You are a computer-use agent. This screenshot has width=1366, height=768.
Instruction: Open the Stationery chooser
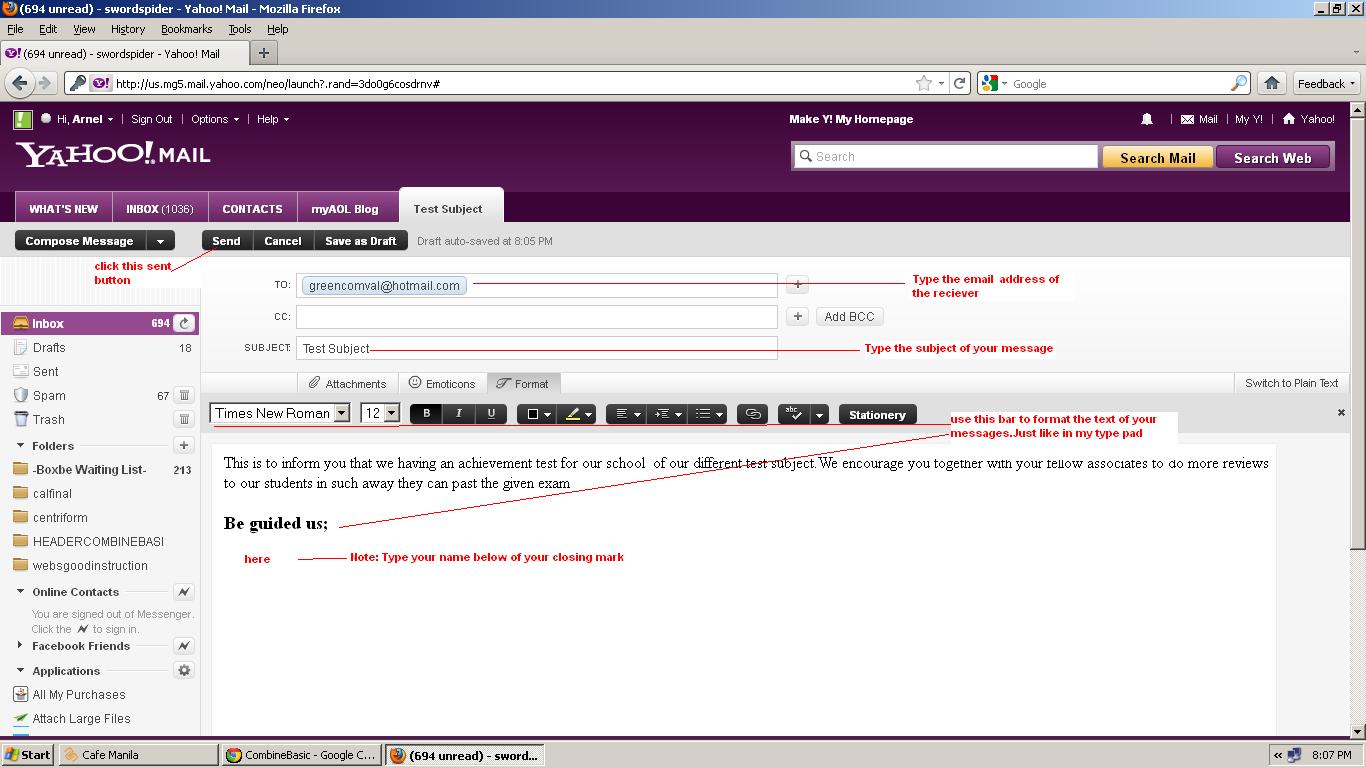(877, 414)
